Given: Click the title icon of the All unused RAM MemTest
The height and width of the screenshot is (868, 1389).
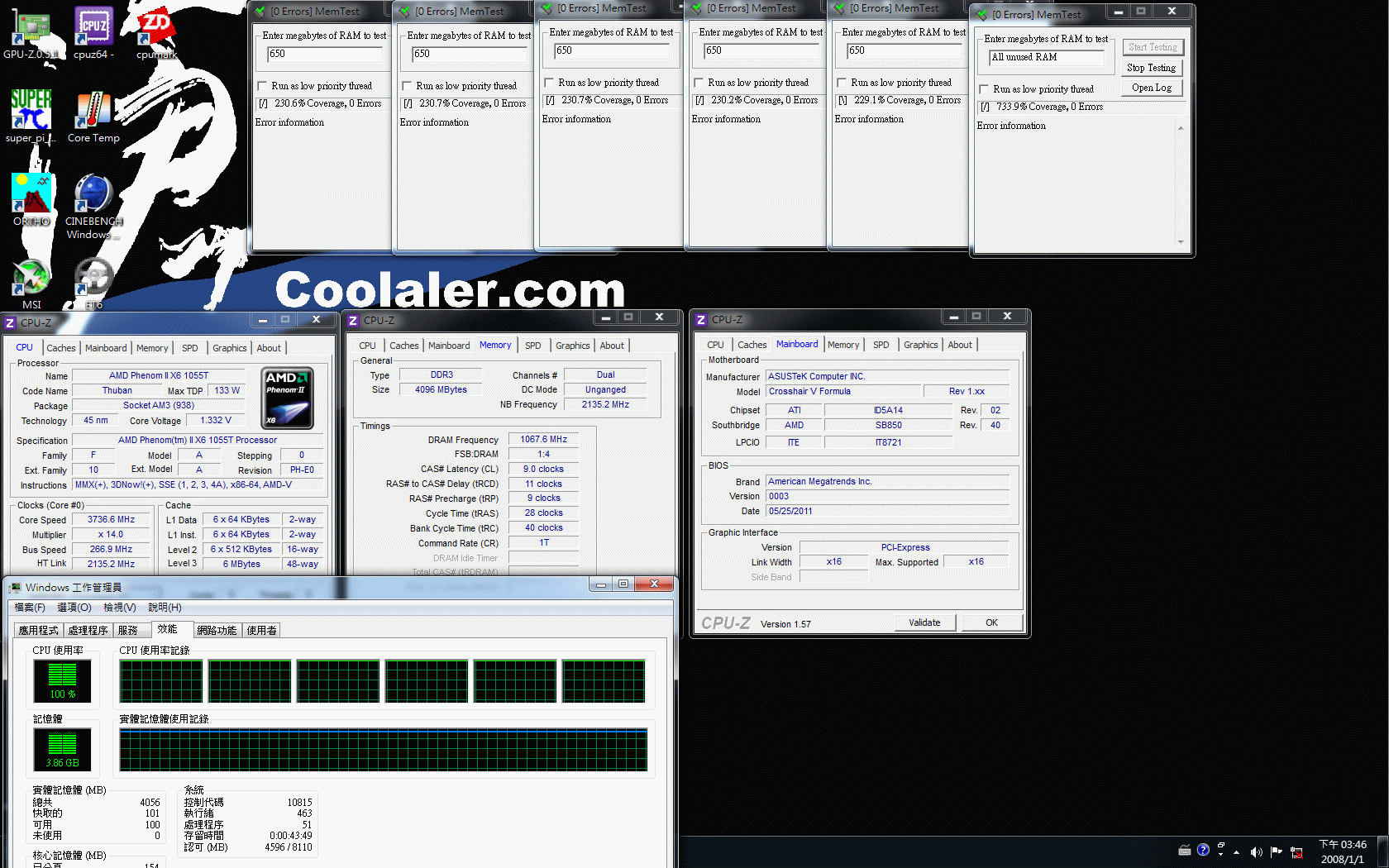Looking at the screenshot, I should [982, 14].
